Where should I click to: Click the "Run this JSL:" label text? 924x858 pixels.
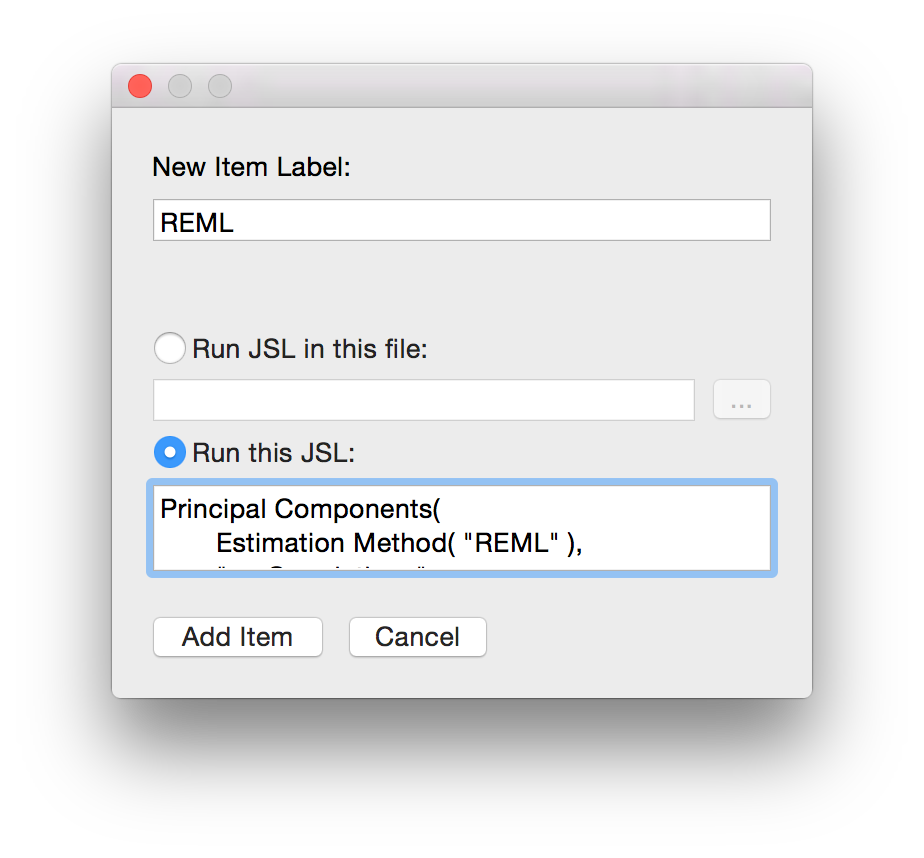tap(273, 453)
